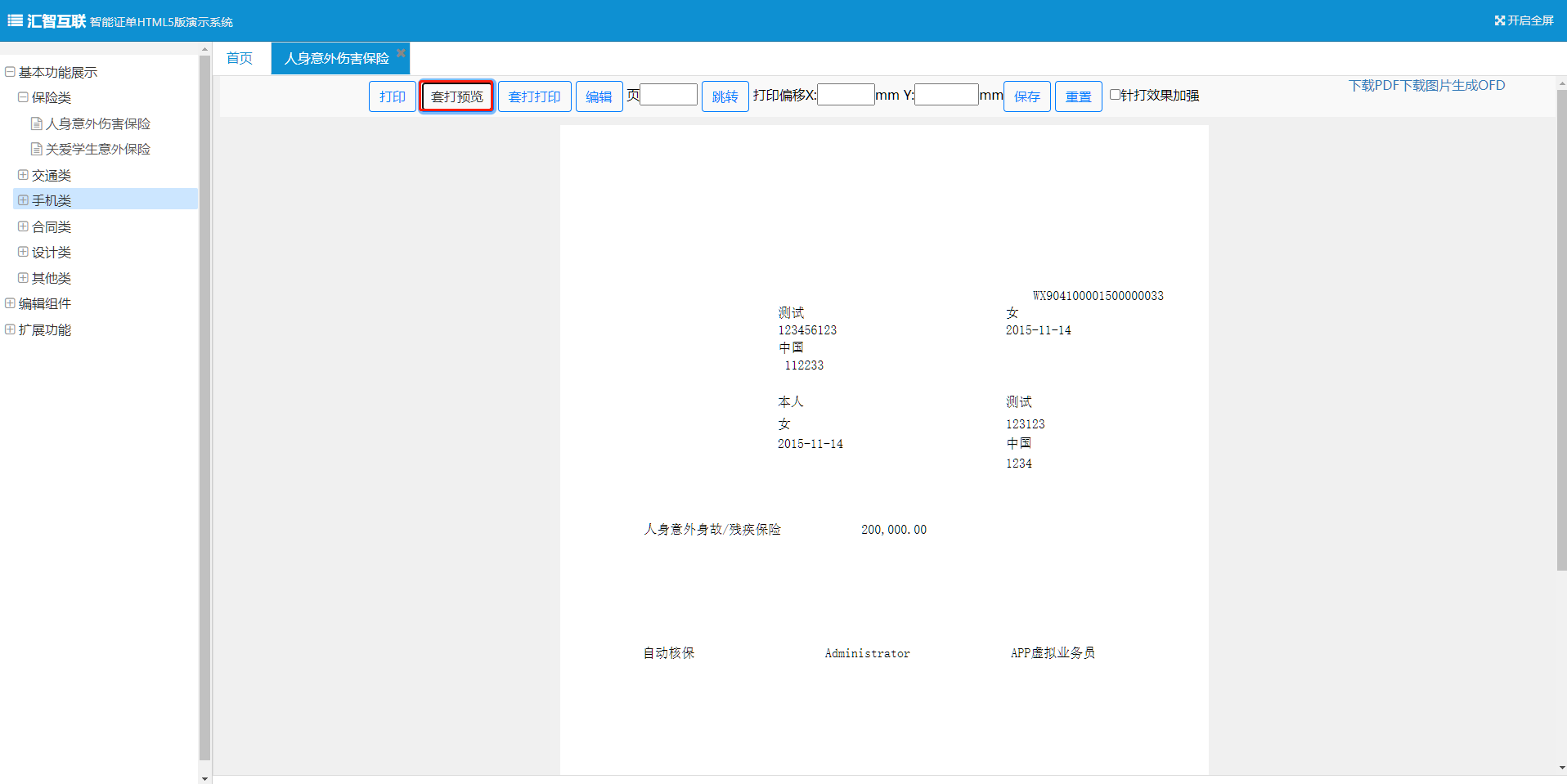
Task: Collapse the 基本功能展示 tree node
Action: [10, 72]
